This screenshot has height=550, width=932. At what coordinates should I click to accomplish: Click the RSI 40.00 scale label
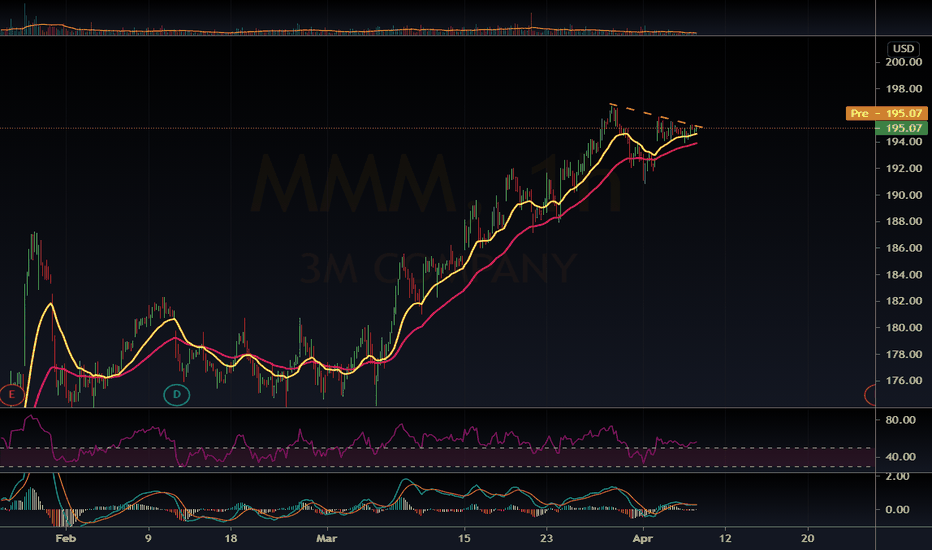click(x=900, y=457)
